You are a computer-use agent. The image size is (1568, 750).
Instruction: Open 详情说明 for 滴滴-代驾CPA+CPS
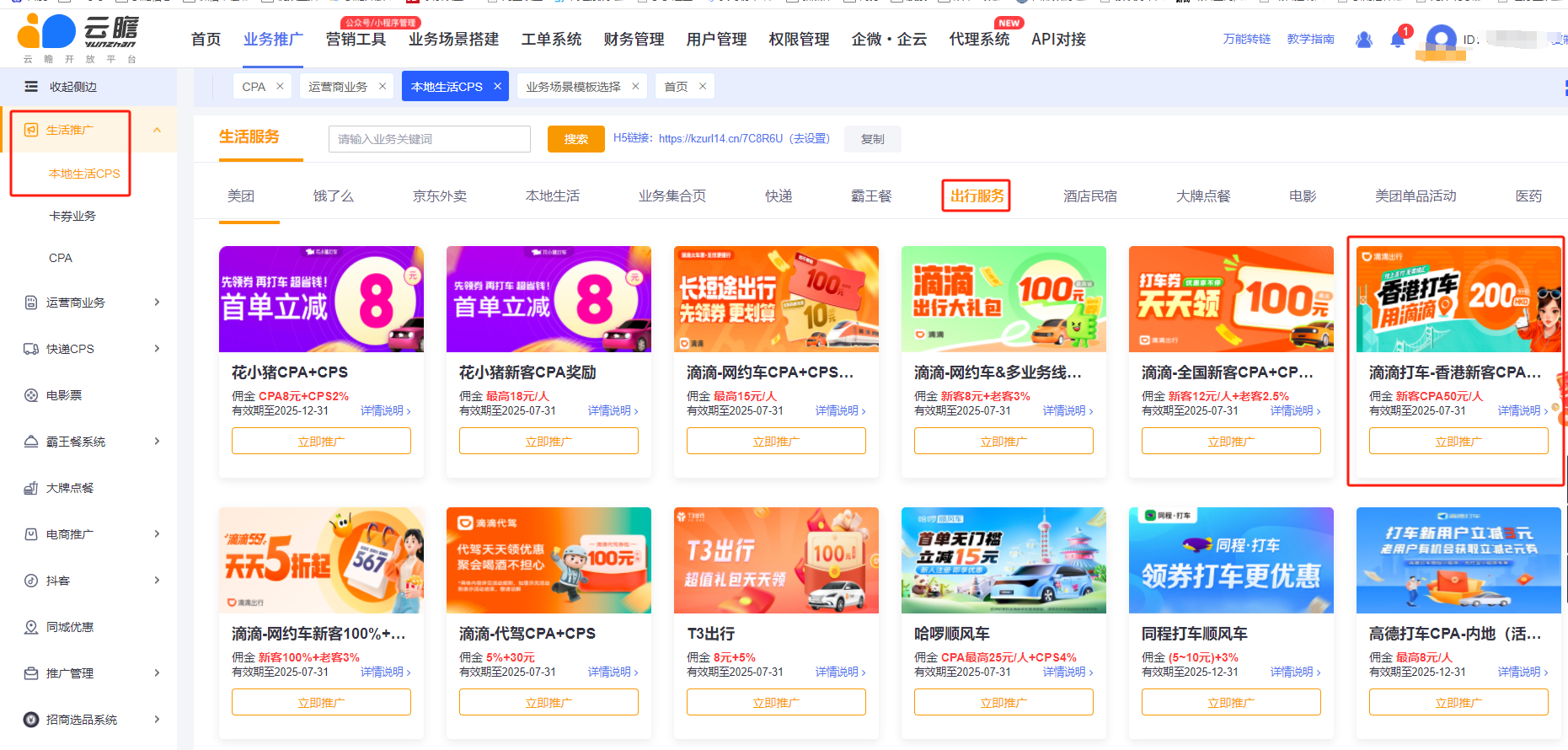pos(613,672)
